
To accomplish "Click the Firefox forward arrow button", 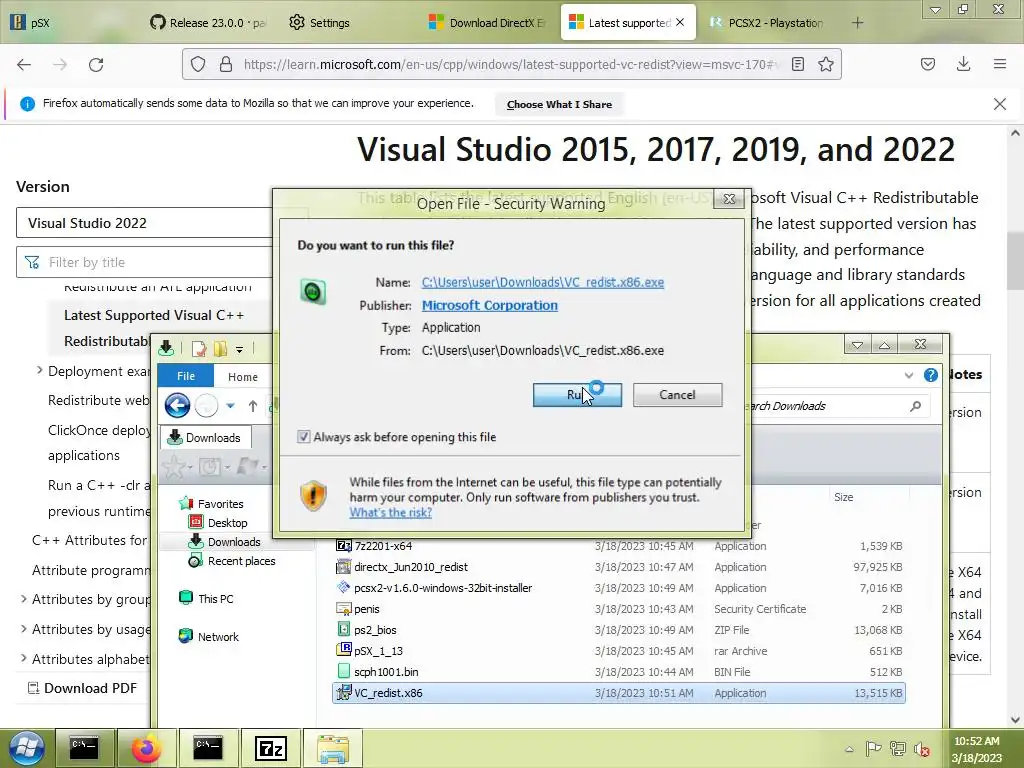I will point(60,65).
